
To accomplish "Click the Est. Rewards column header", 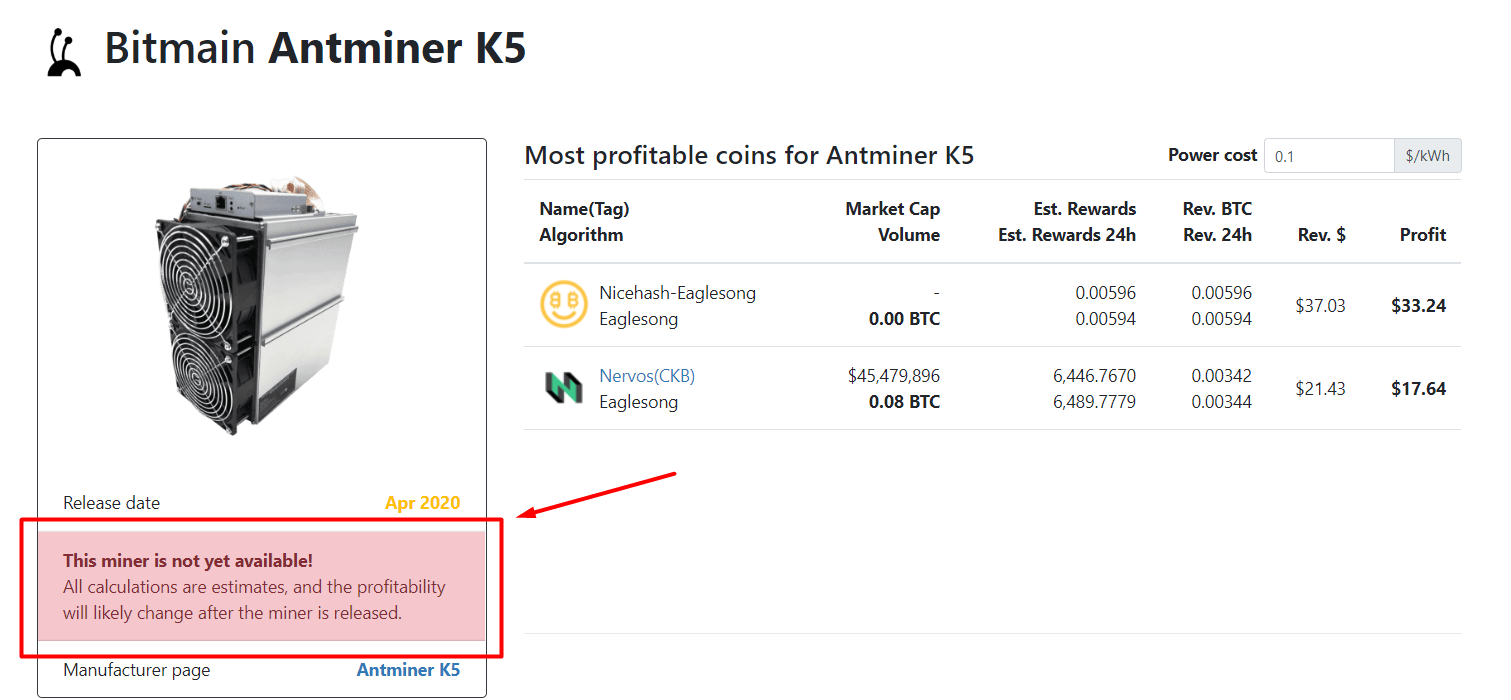I will [x=1085, y=208].
